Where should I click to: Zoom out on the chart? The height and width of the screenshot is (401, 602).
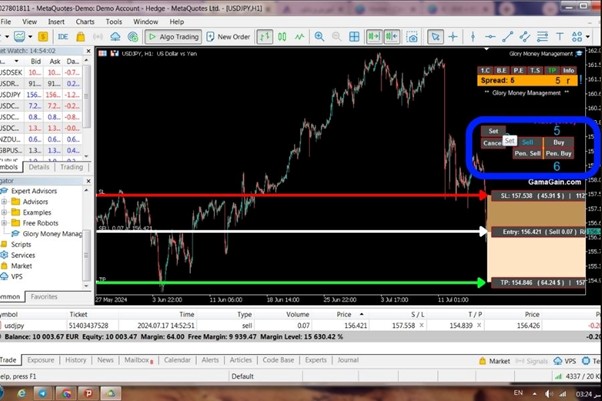click(x=336, y=37)
